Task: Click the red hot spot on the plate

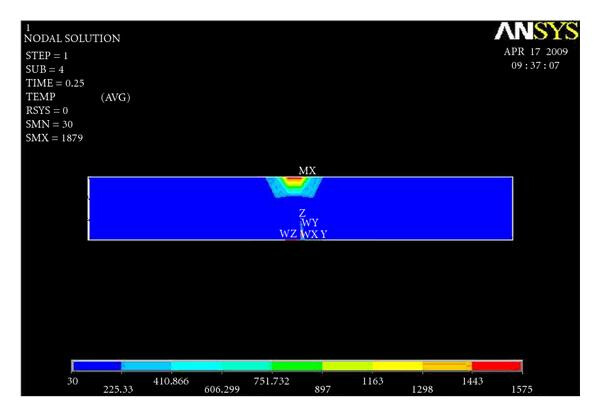Action: coord(294,179)
